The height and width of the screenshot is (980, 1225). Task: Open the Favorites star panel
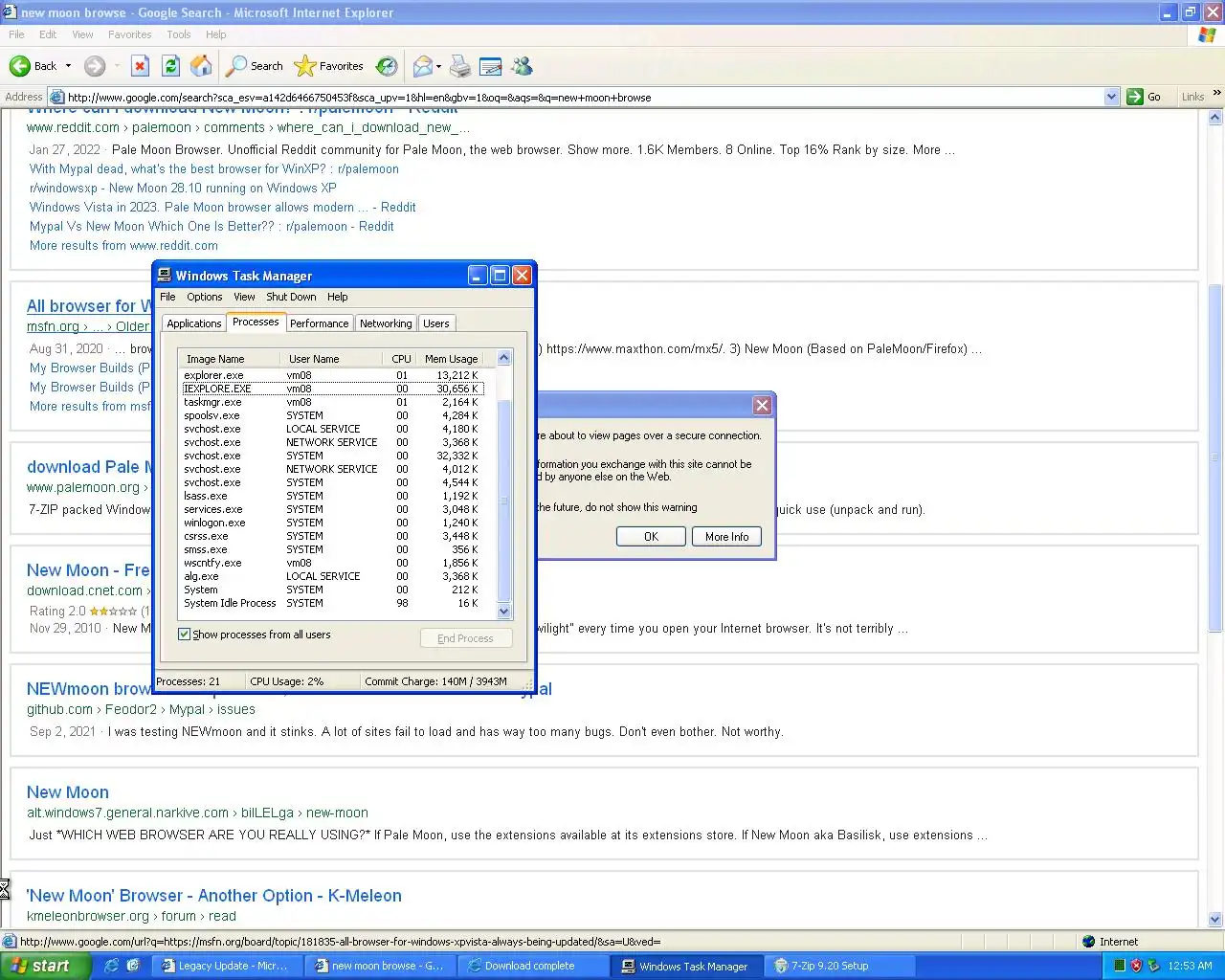(329, 66)
